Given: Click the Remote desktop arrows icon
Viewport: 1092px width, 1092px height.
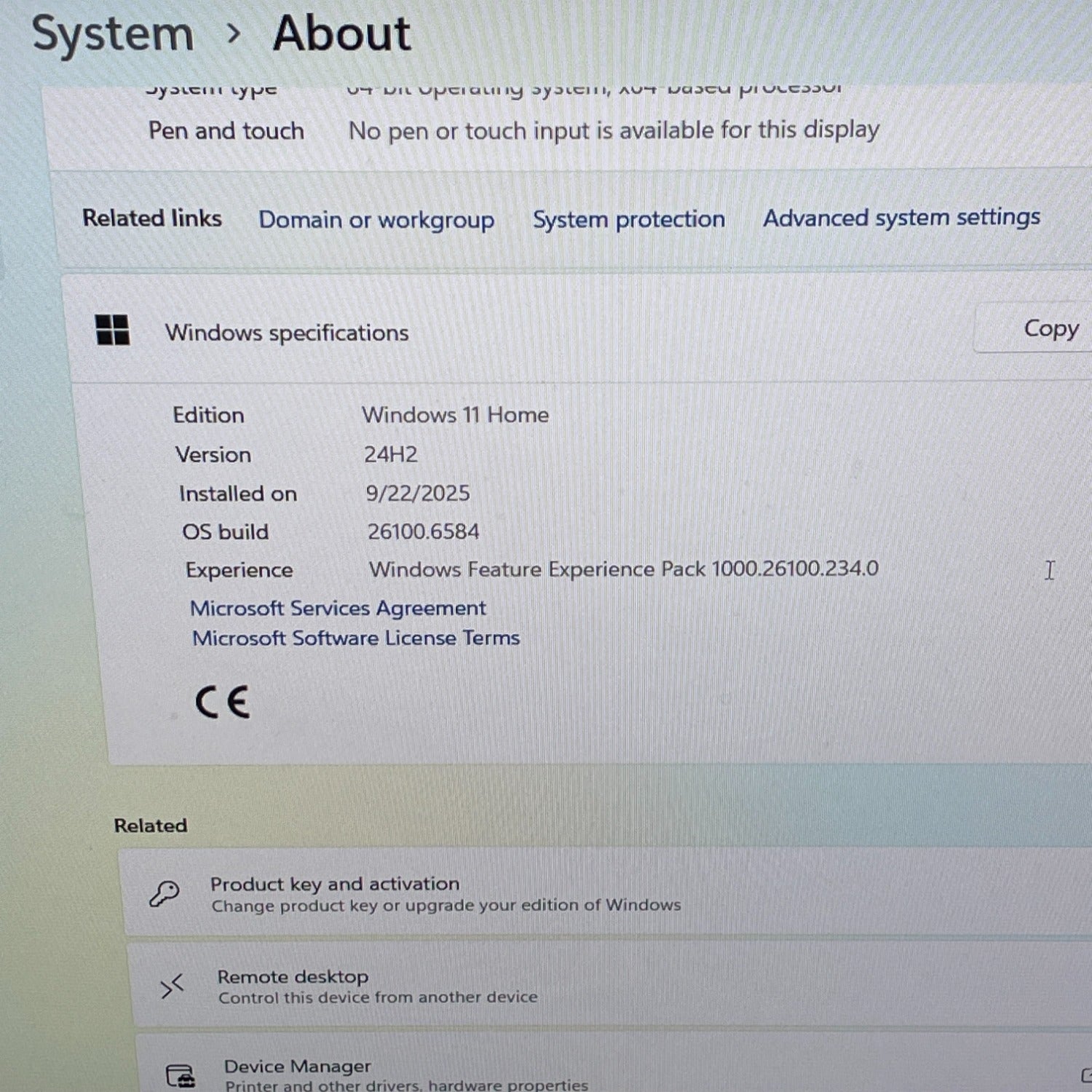Looking at the screenshot, I should click(172, 986).
